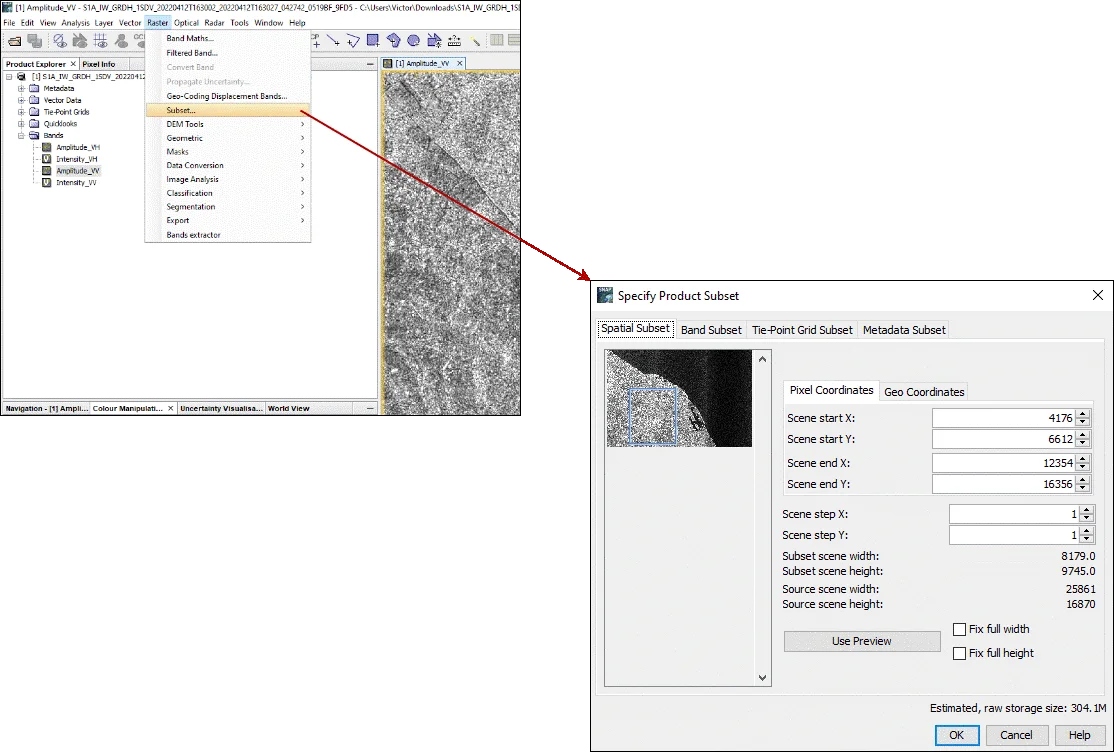Select the ellipse drawing tool
1114x752 pixels.
pyautogui.click(x=415, y=40)
